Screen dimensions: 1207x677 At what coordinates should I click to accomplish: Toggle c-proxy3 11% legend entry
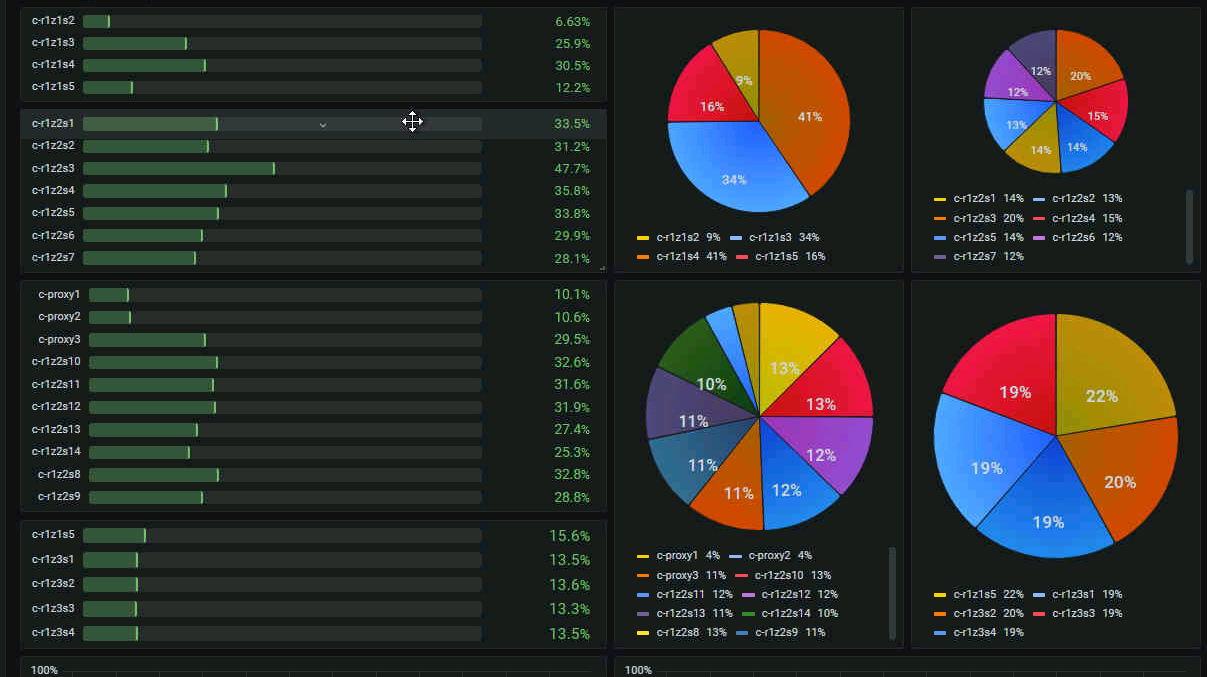click(680, 575)
